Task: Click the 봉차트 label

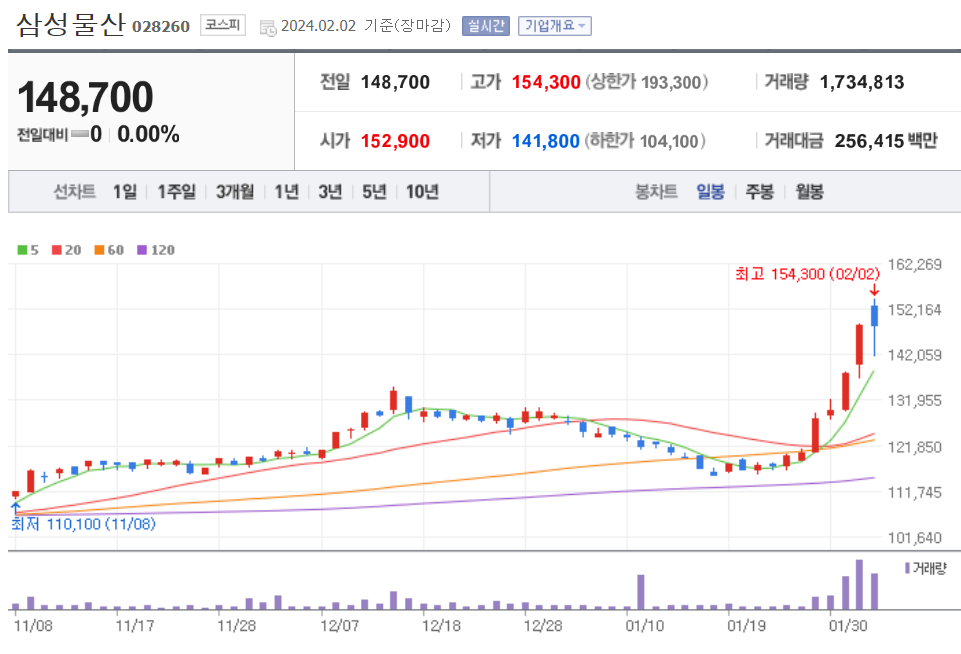Action: 656,192
